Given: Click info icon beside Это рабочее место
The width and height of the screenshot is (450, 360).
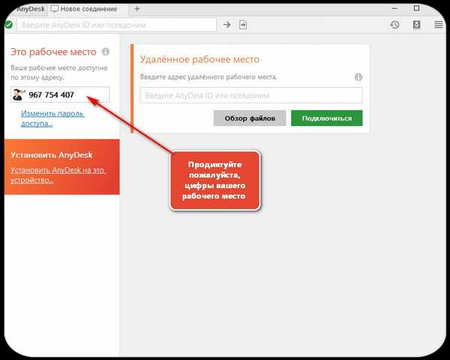Looking at the screenshot, I should coord(106,52).
